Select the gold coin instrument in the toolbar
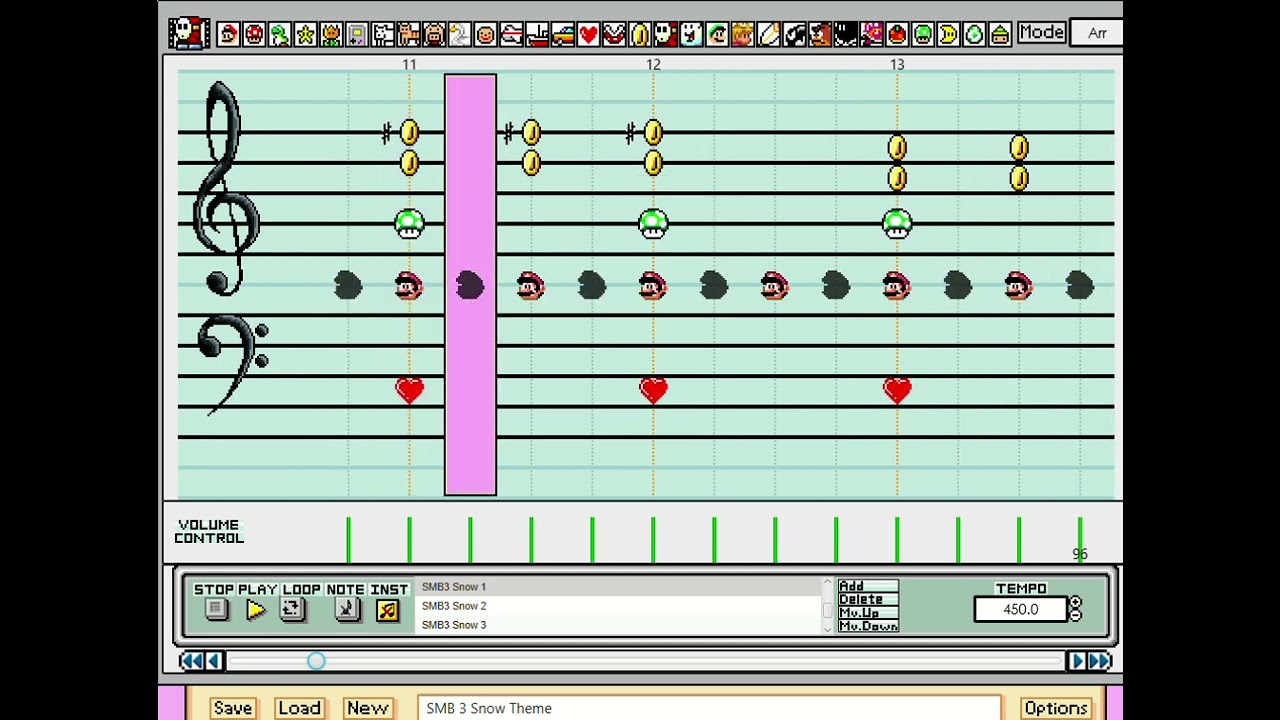Screen dimensions: 1280x720 click(x=639, y=35)
